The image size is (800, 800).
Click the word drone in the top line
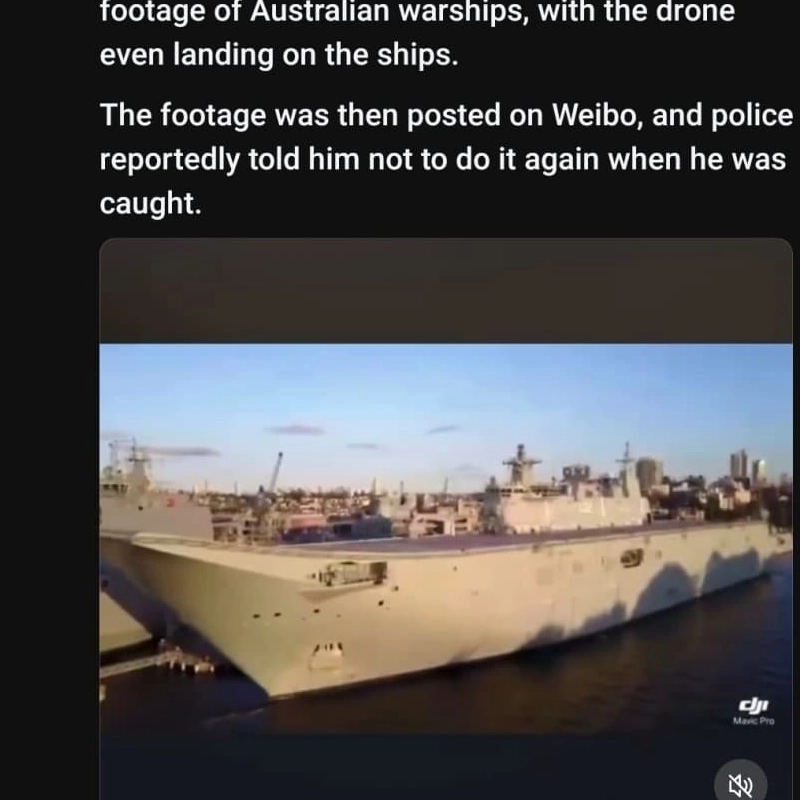coord(695,11)
